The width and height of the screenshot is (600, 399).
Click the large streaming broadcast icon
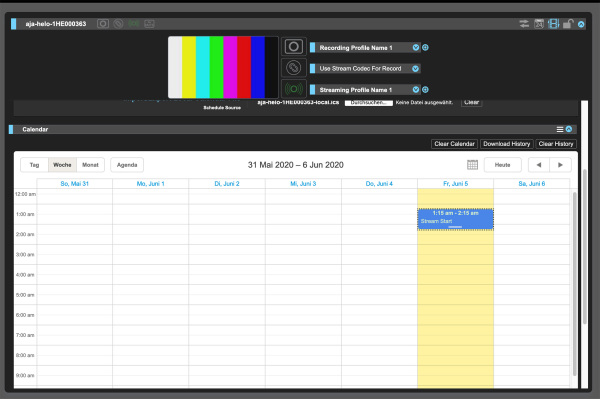pos(293,89)
